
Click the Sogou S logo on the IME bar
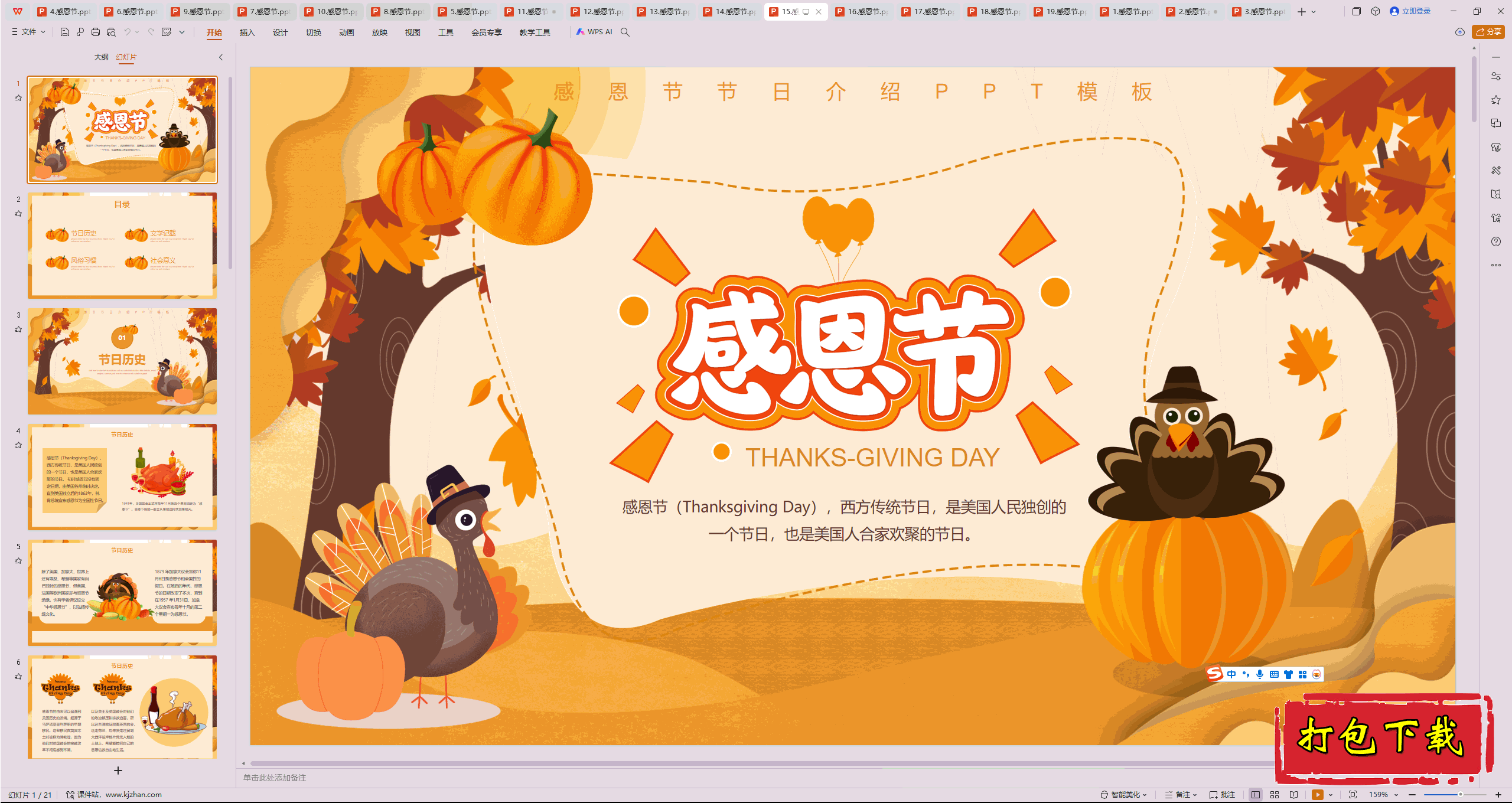1215,673
